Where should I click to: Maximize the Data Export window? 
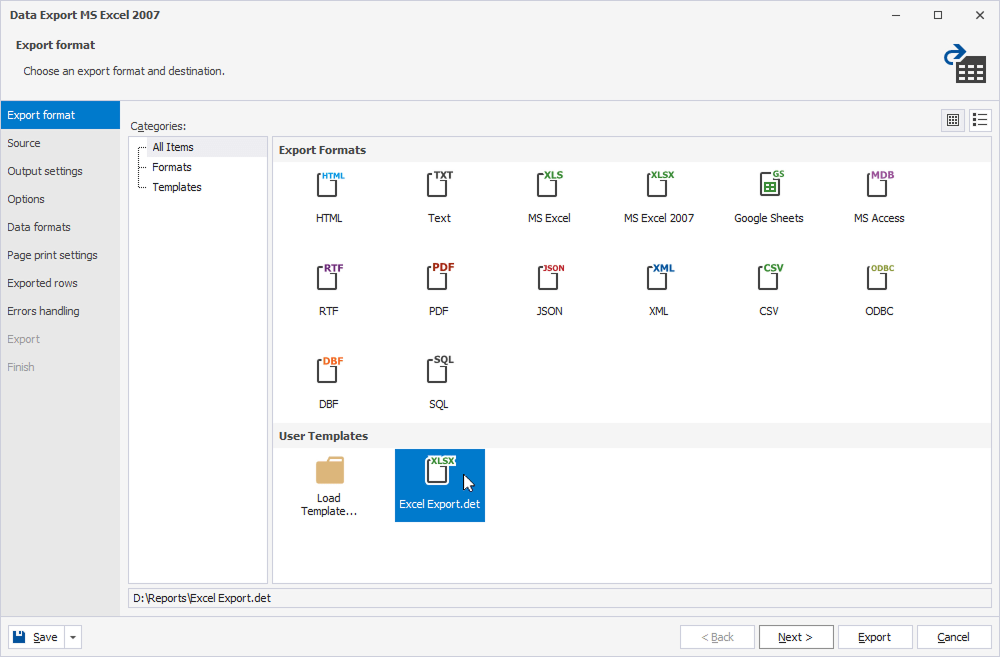pos(938,15)
